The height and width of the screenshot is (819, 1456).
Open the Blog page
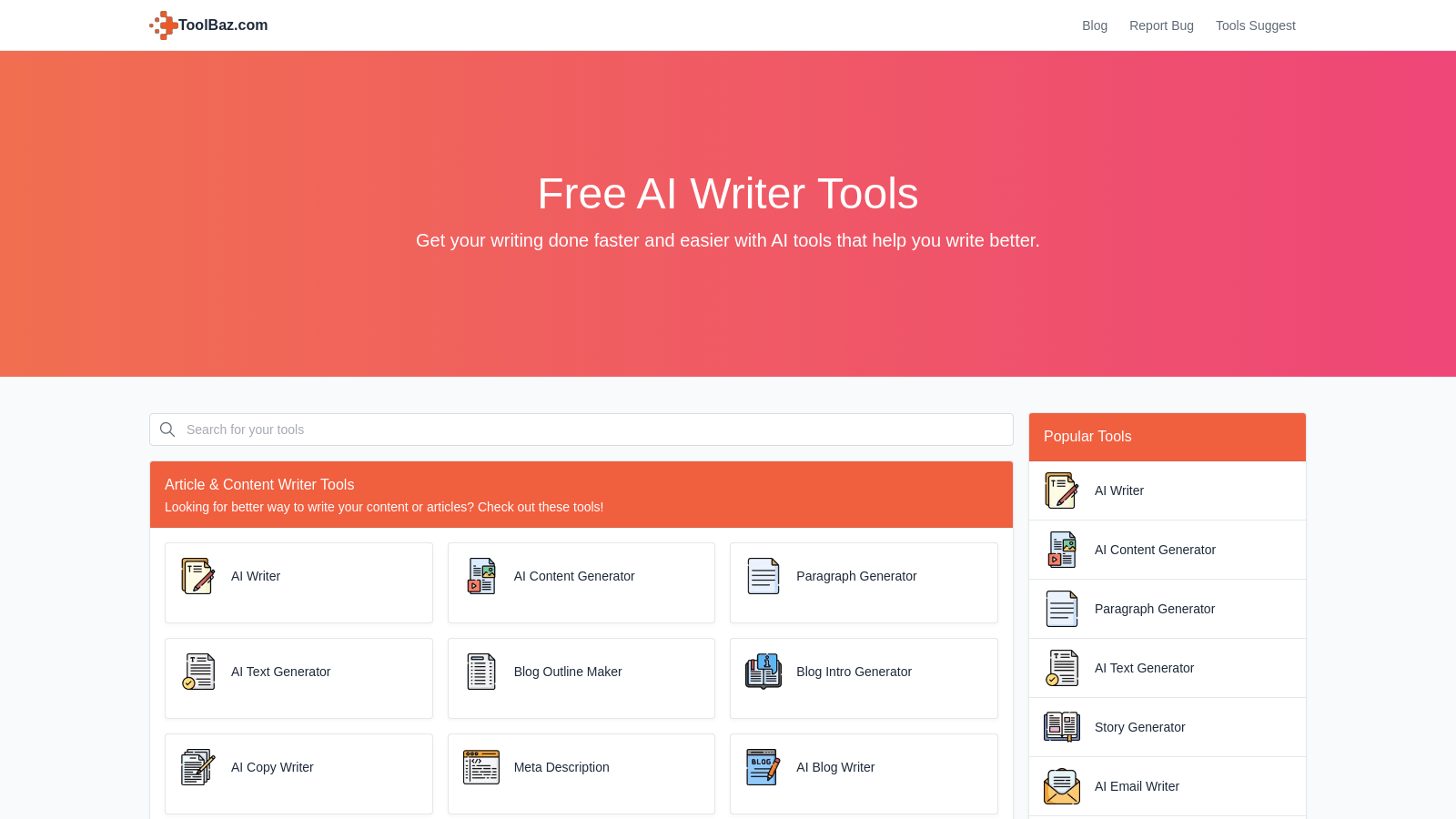(1095, 25)
